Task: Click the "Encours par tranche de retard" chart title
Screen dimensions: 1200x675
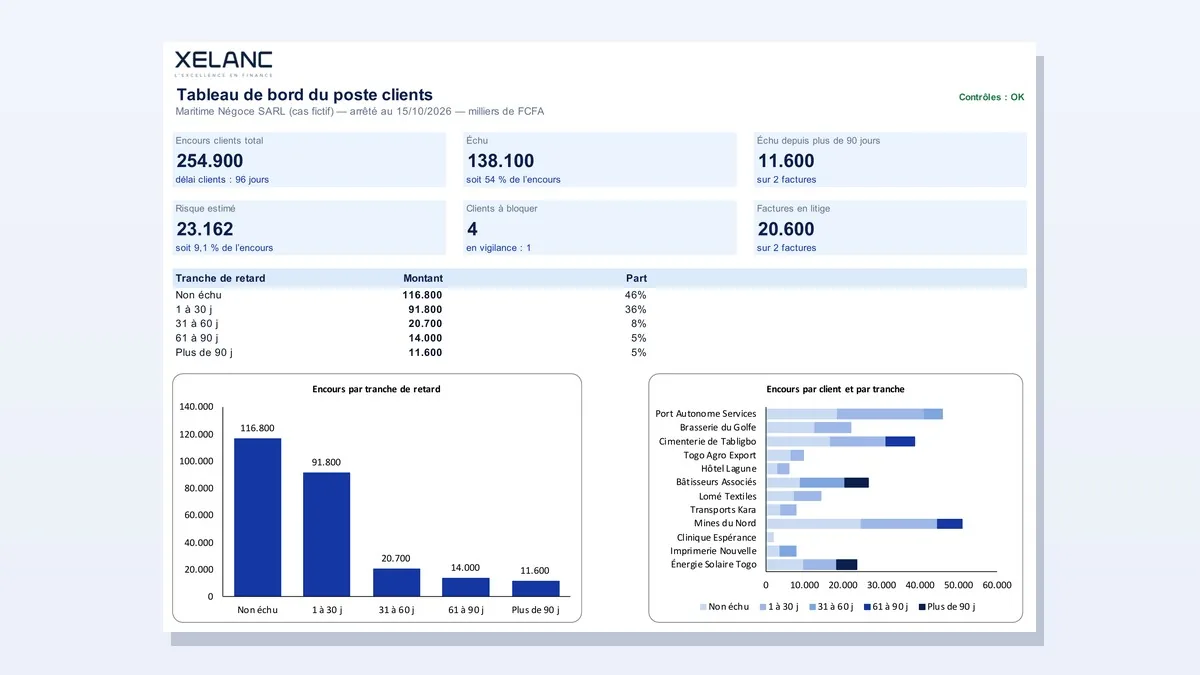Action: click(x=376, y=389)
